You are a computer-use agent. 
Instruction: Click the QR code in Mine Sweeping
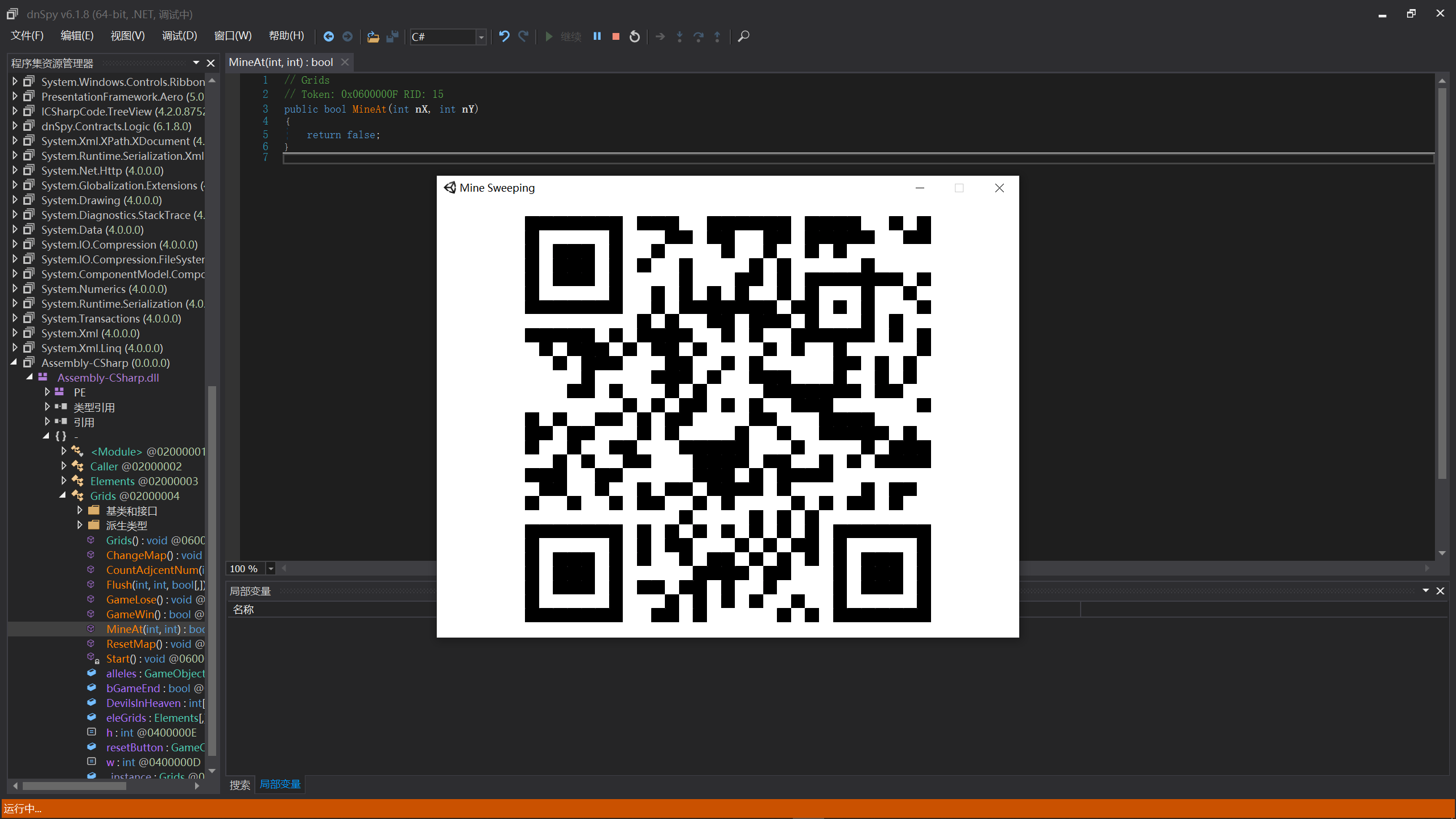click(x=727, y=419)
